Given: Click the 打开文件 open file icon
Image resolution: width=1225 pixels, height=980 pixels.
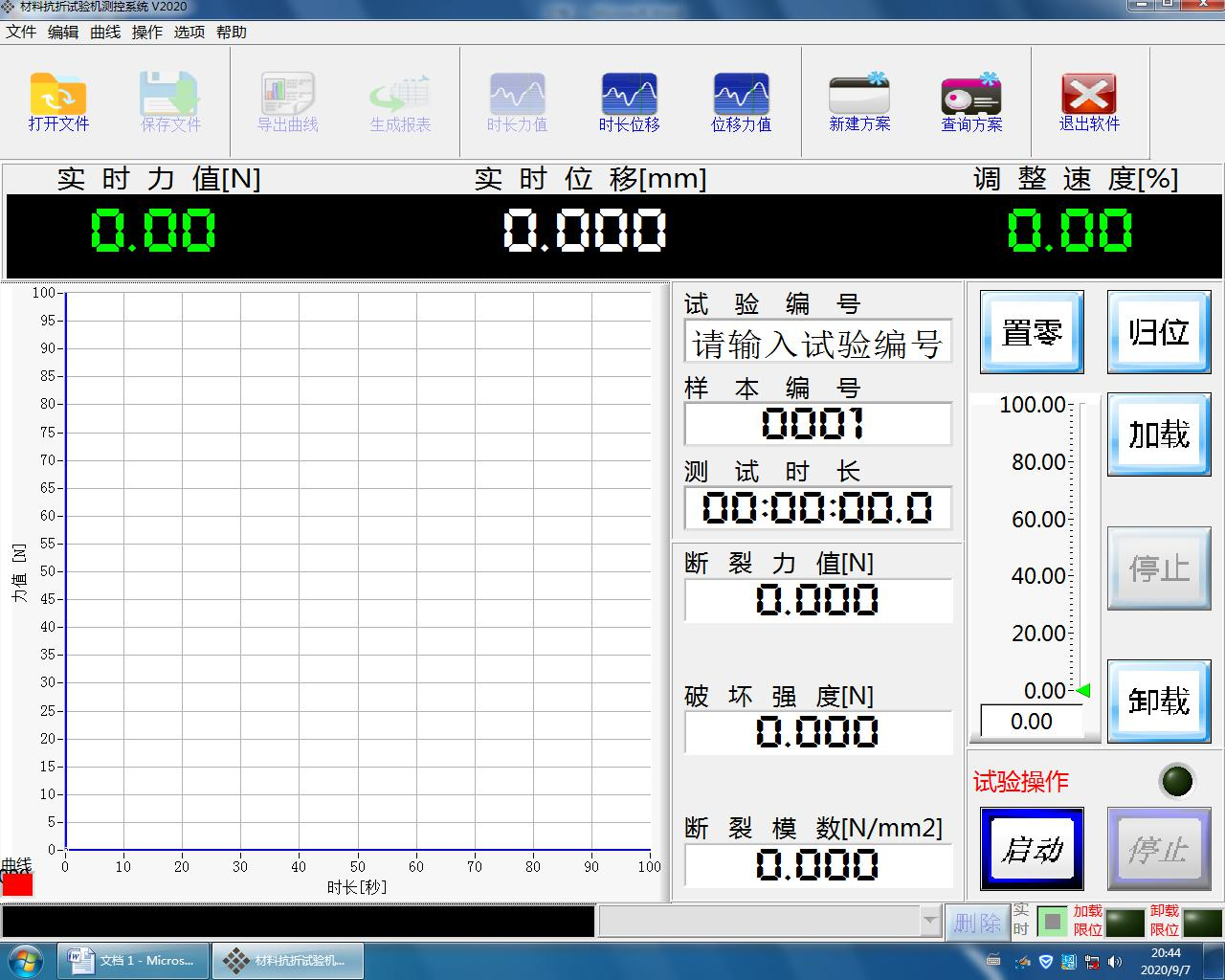Looking at the screenshot, I should tap(58, 101).
